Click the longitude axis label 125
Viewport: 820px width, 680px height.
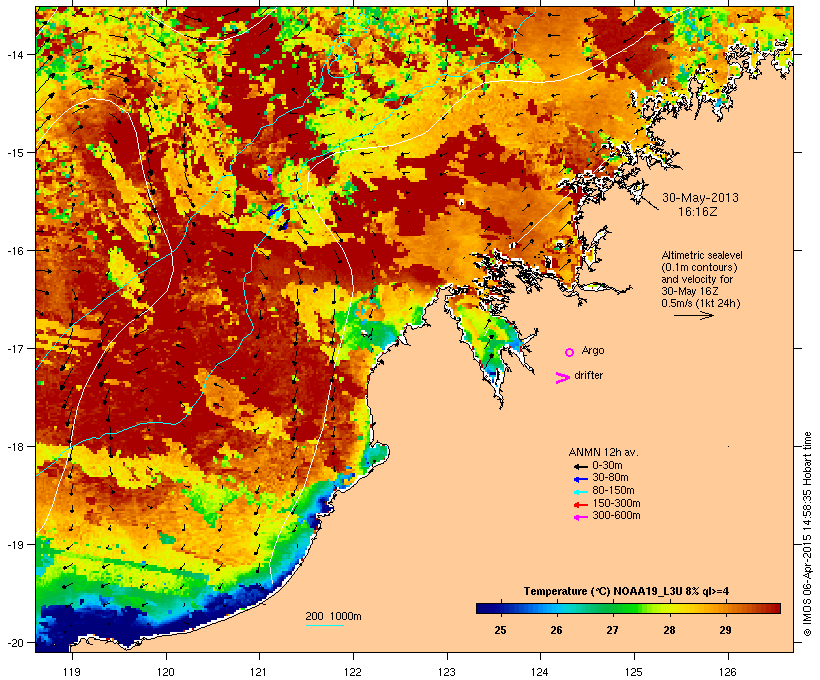(634, 672)
